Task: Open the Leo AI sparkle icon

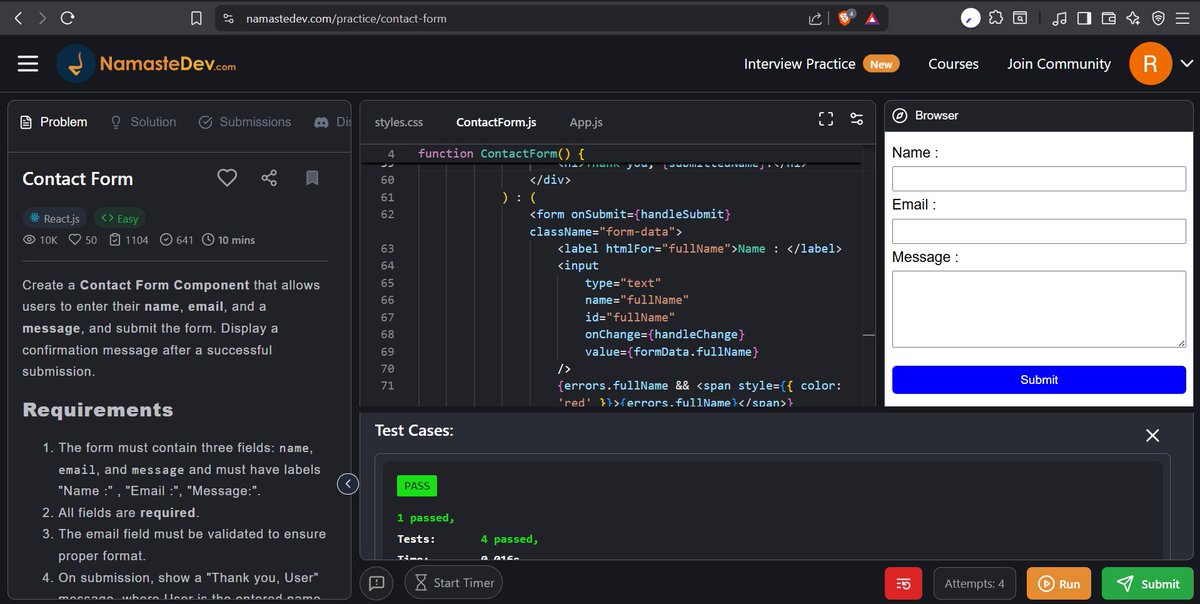Action: point(1133,18)
